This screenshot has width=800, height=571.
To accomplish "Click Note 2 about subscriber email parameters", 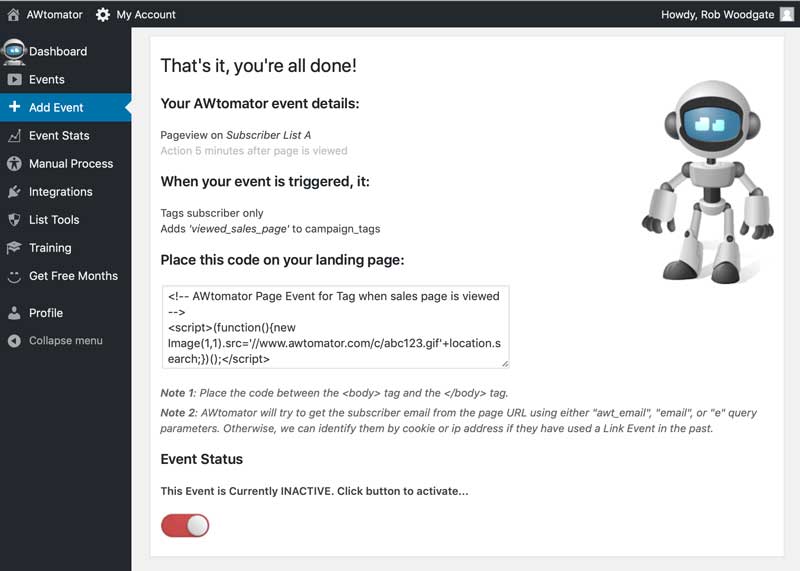I will click(x=458, y=420).
